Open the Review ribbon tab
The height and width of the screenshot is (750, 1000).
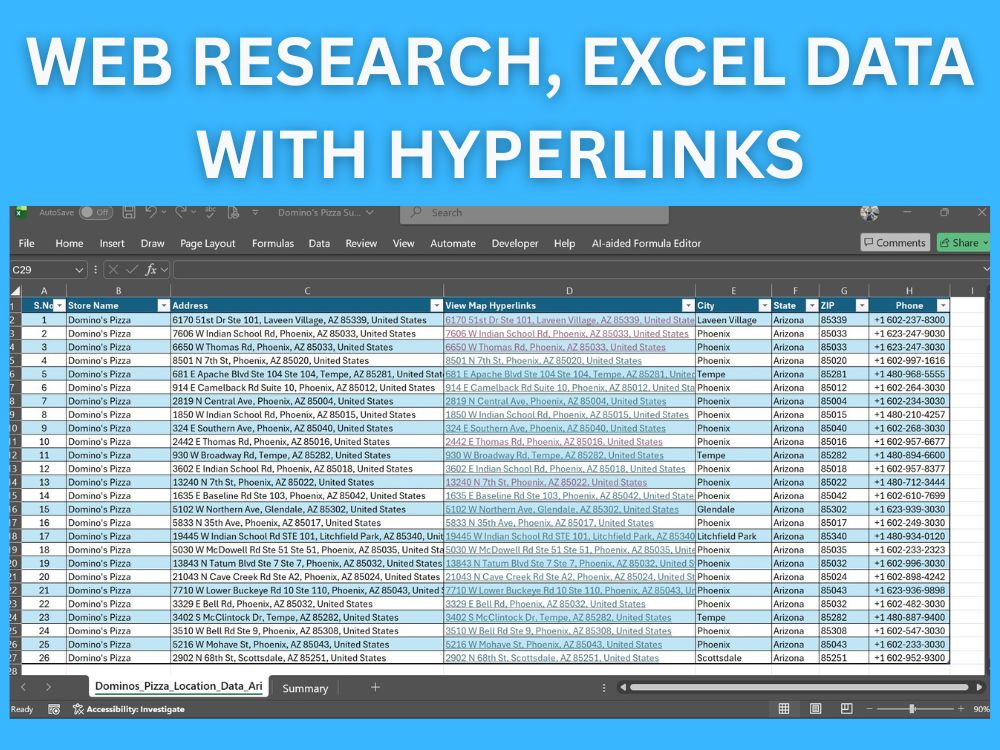361,243
